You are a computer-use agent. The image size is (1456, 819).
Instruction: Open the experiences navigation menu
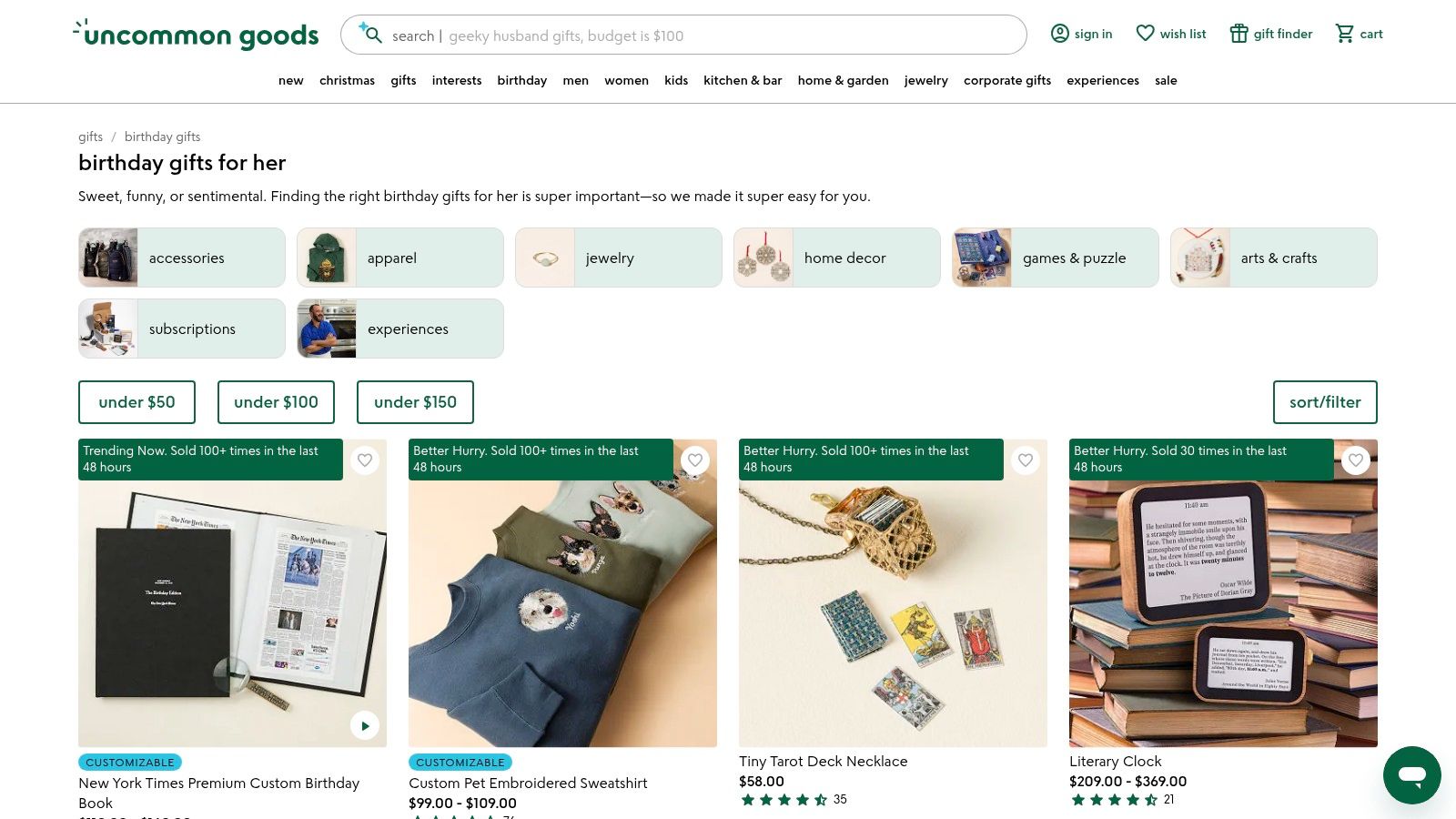tap(1103, 80)
